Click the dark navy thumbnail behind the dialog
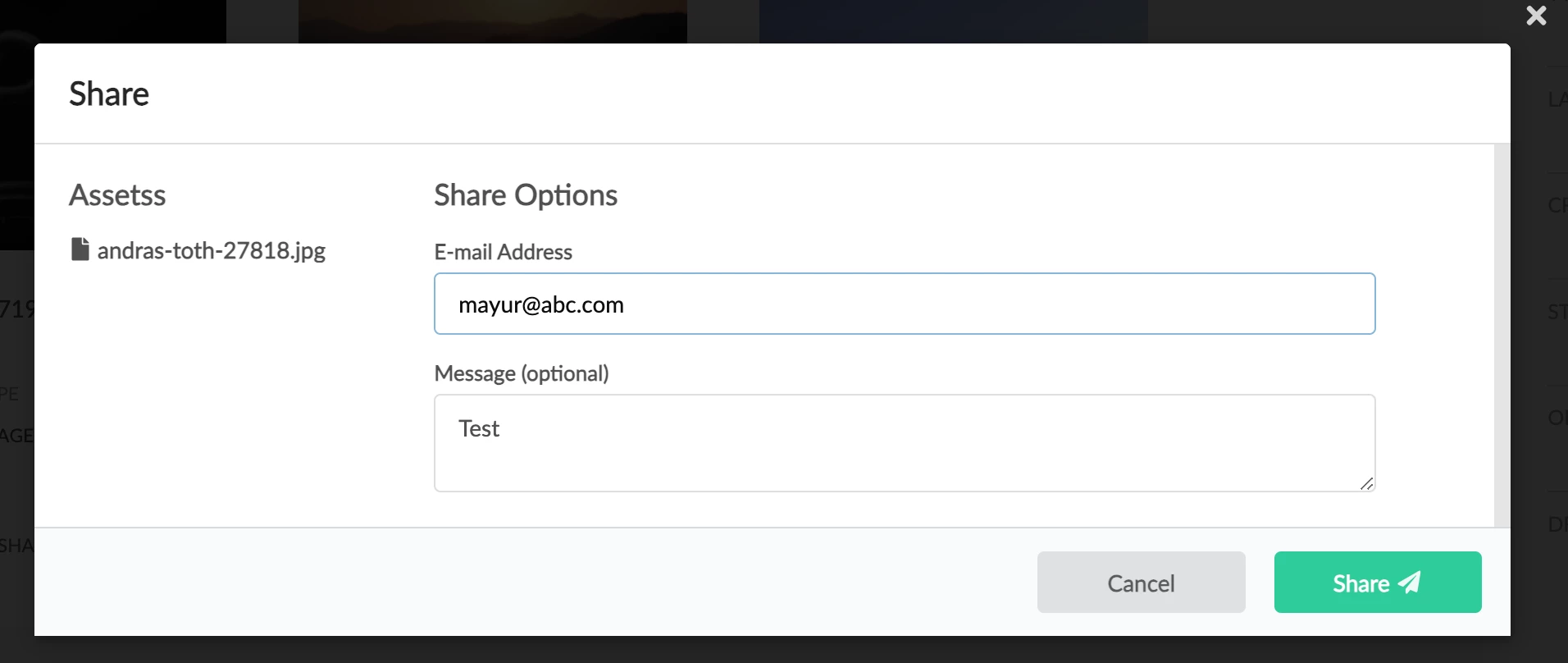Viewport: 1568px width, 663px height. [x=953, y=21]
